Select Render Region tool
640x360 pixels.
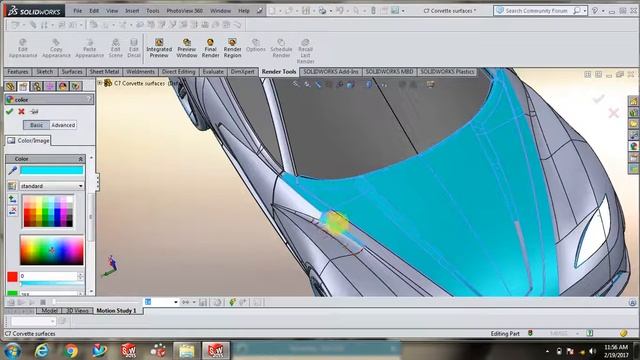[x=232, y=48]
